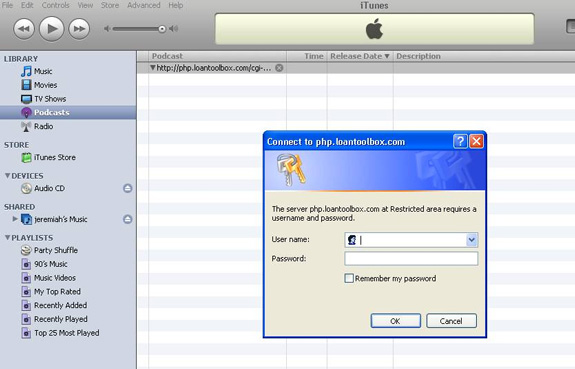Viewport: 575px width, 369px height.
Task: Click the Help question mark in the dialog title bar
Action: (460, 141)
